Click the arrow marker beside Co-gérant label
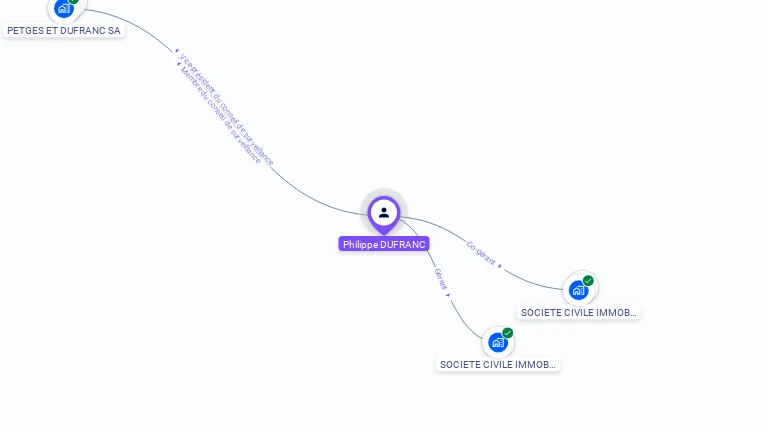 (500, 266)
